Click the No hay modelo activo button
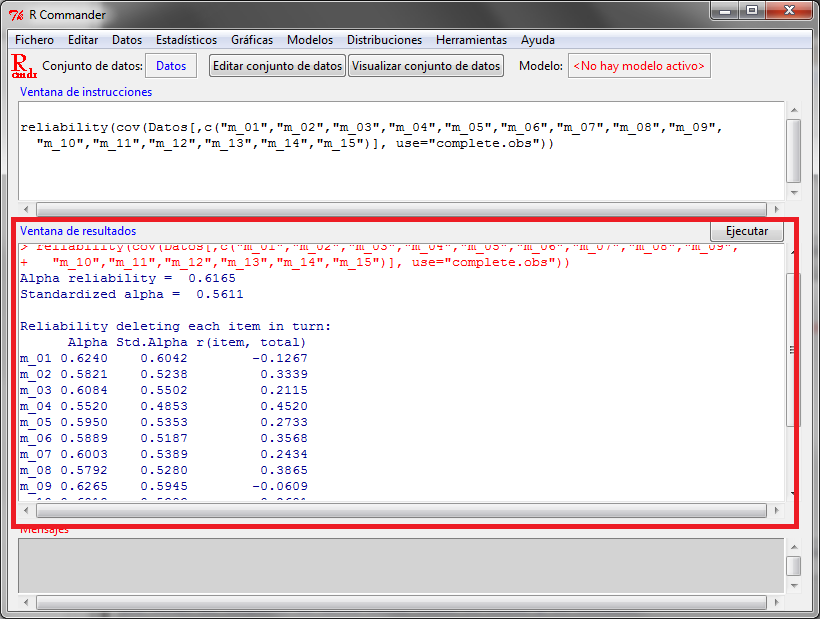Screen dimensions: 820x619 pyautogui.click(x=639, y=66)
